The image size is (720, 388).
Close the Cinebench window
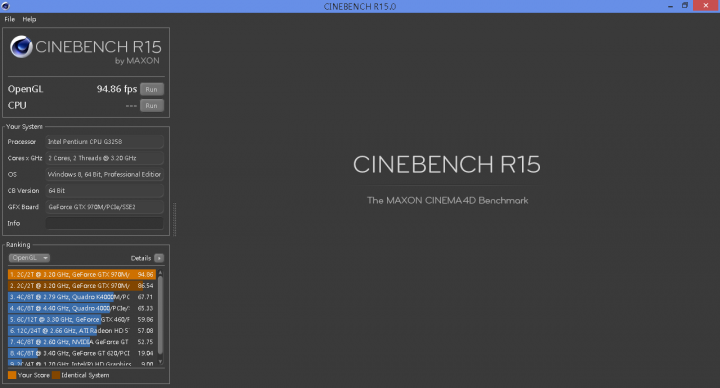(706, 6)
